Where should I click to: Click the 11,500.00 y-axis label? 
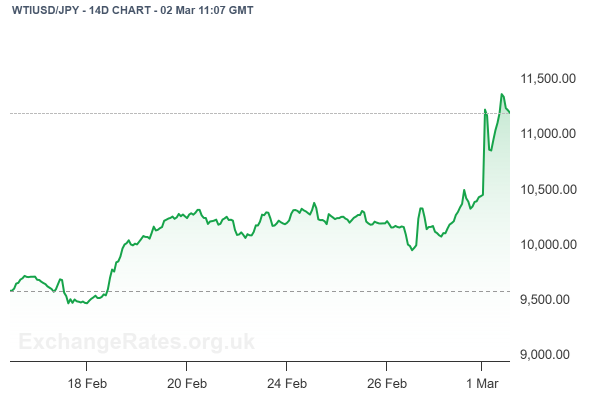[546, 78]
